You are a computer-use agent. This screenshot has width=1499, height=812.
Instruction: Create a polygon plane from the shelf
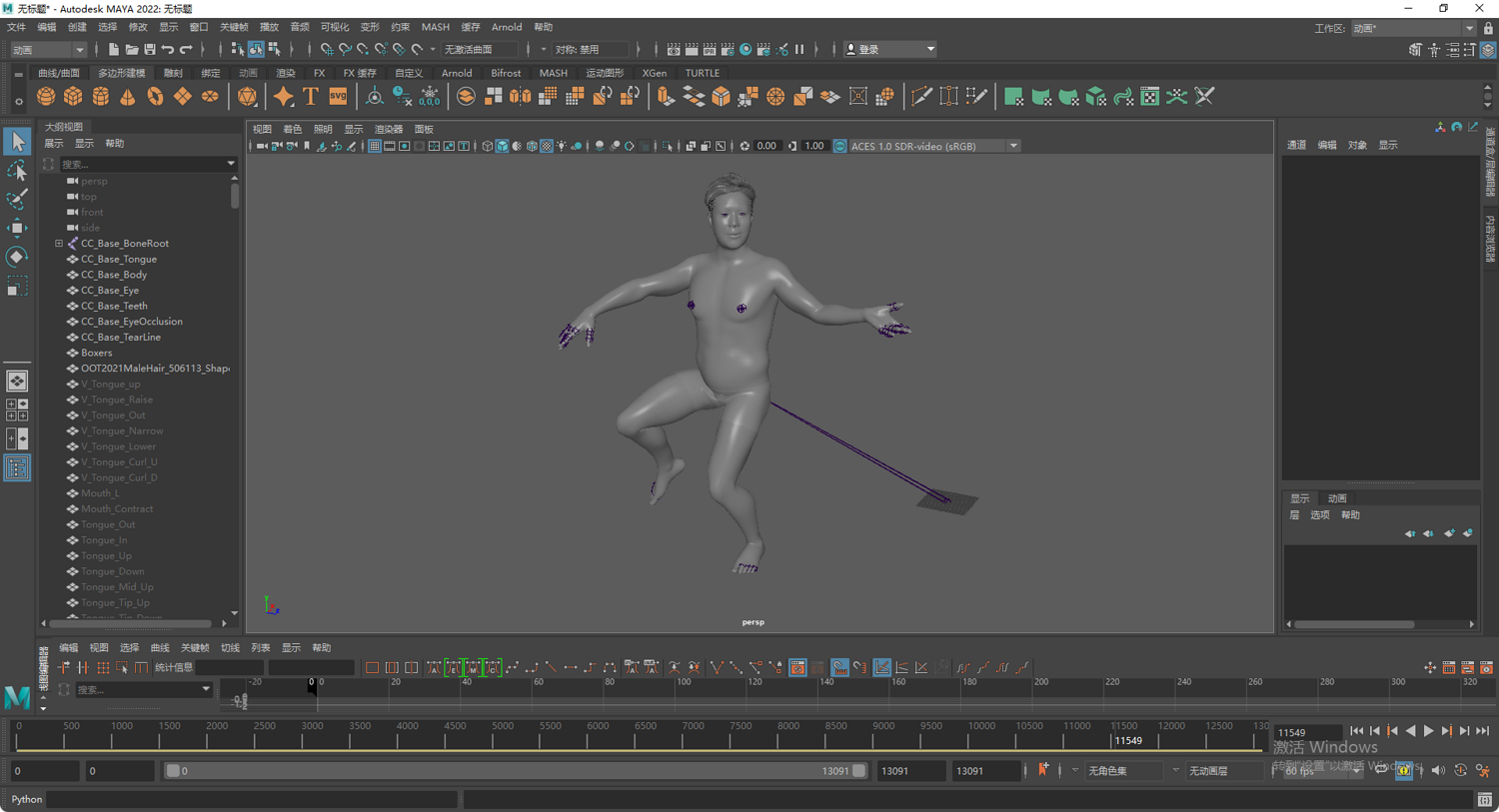click(183, 97)
